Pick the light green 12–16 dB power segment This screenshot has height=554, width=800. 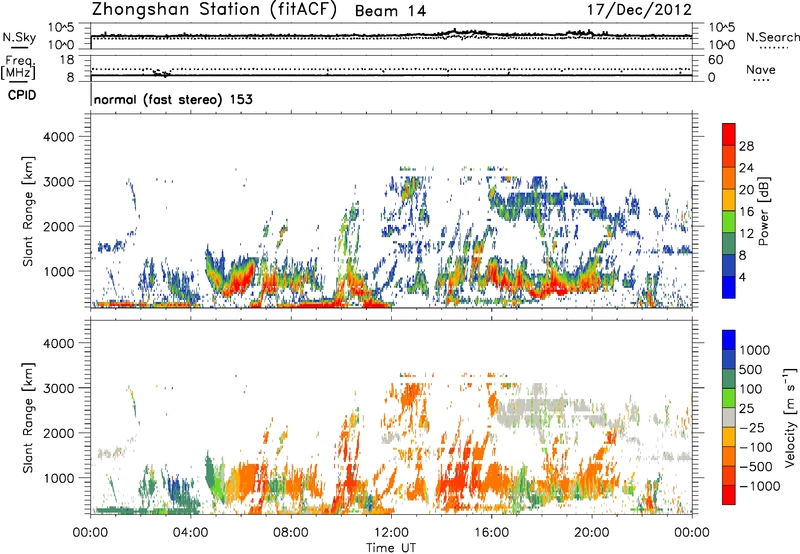pyautogui.click(x=729, y=221)
